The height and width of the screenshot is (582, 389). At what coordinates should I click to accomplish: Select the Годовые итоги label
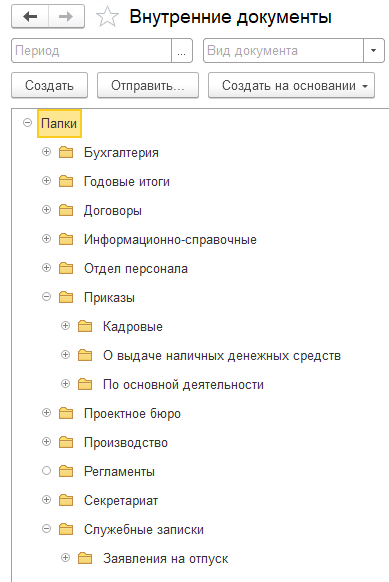point(127,182)
